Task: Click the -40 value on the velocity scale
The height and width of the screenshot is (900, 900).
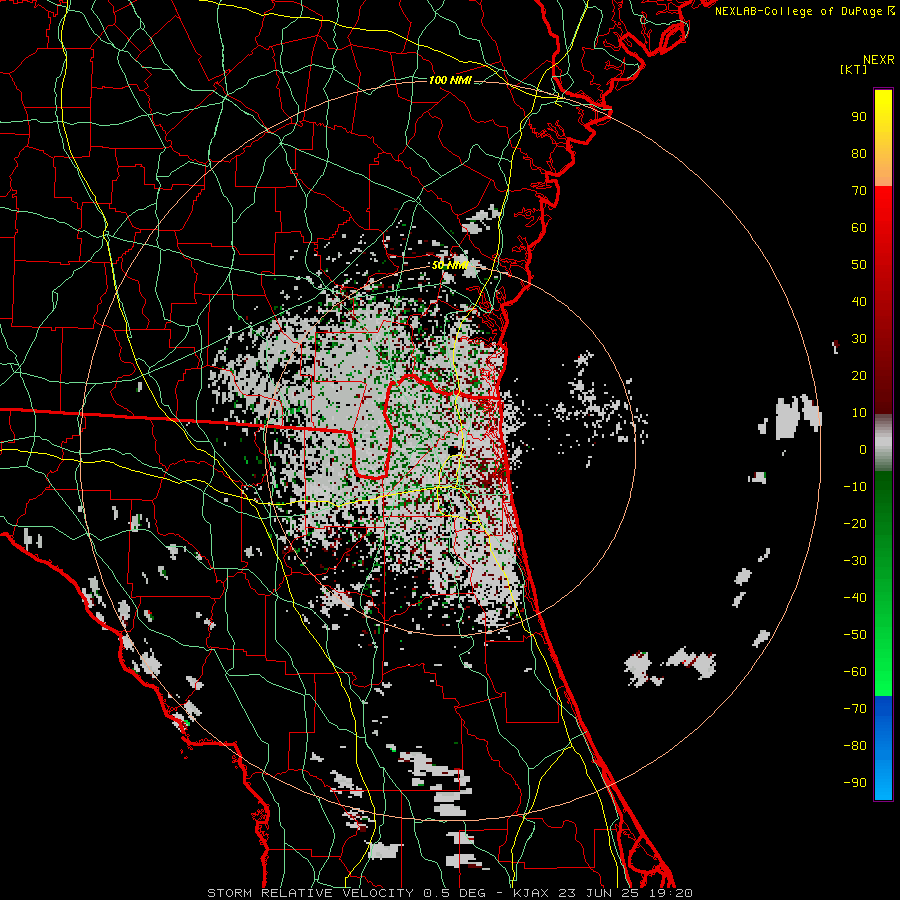Action: point(855,598)
